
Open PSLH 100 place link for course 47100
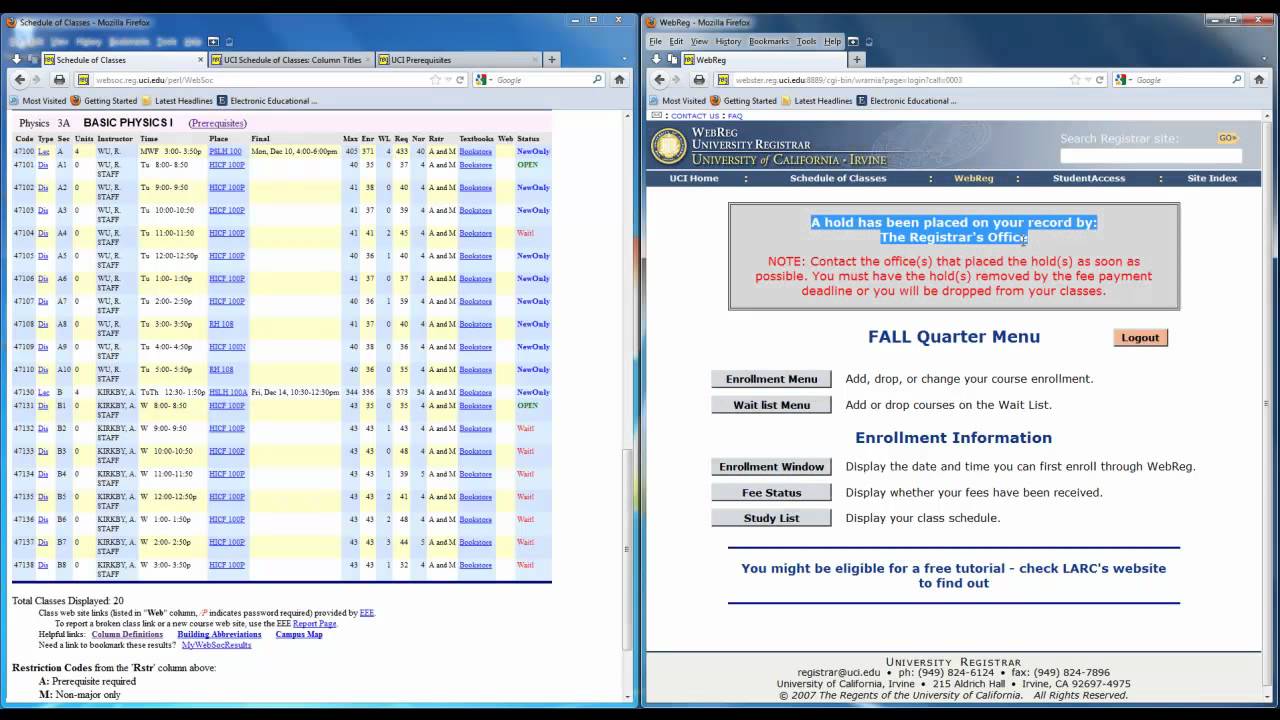[225, 151]
